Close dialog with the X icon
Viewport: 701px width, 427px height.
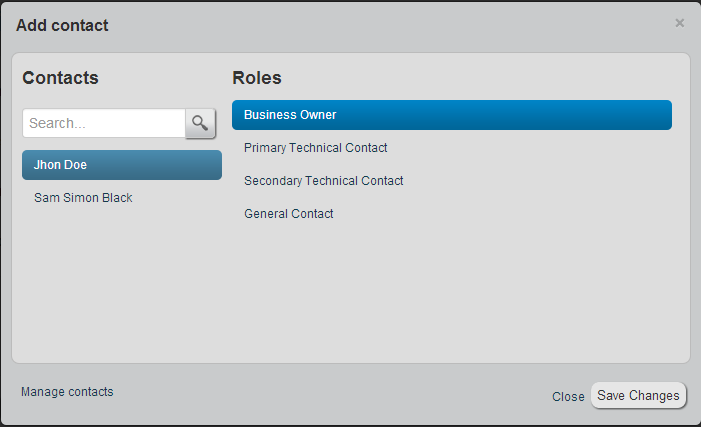tap(680, 23)
